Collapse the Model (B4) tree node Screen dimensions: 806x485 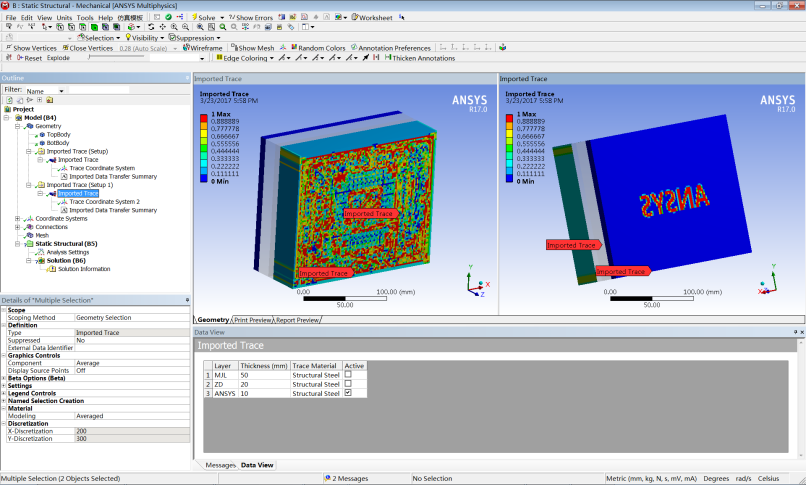coord(7,118)
